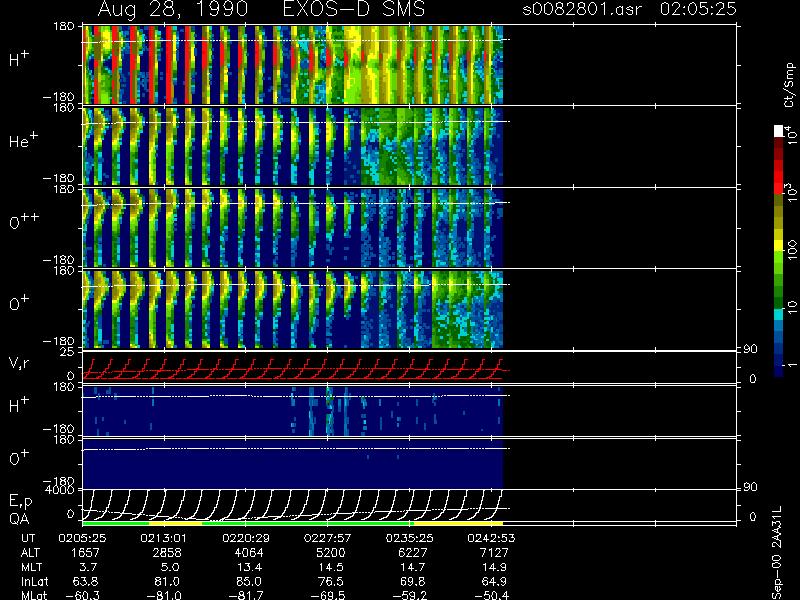
Task: Click the UT value '0213:01'
Action: click(x=164, y=538)
